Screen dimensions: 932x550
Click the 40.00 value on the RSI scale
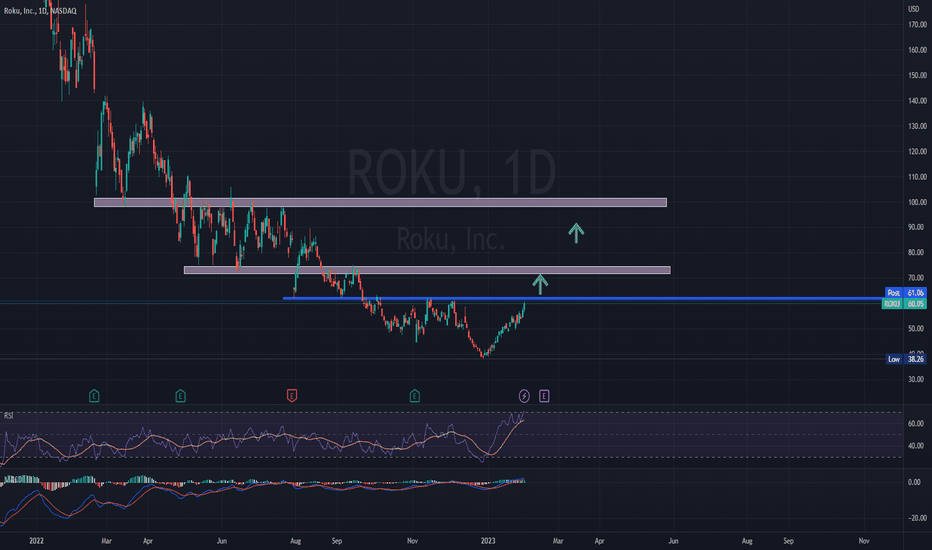pos(916,445)
